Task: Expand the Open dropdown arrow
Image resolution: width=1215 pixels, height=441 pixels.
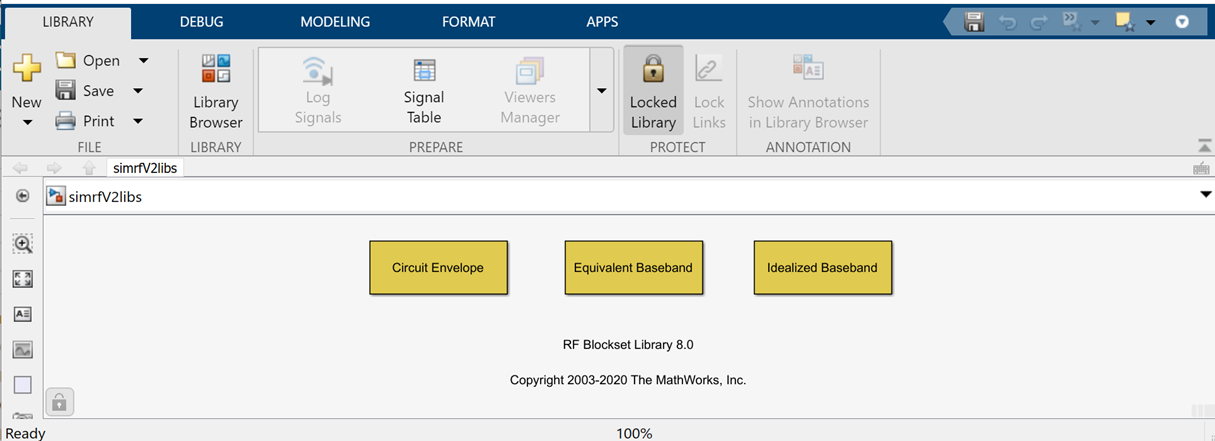Action: [143, 61]
